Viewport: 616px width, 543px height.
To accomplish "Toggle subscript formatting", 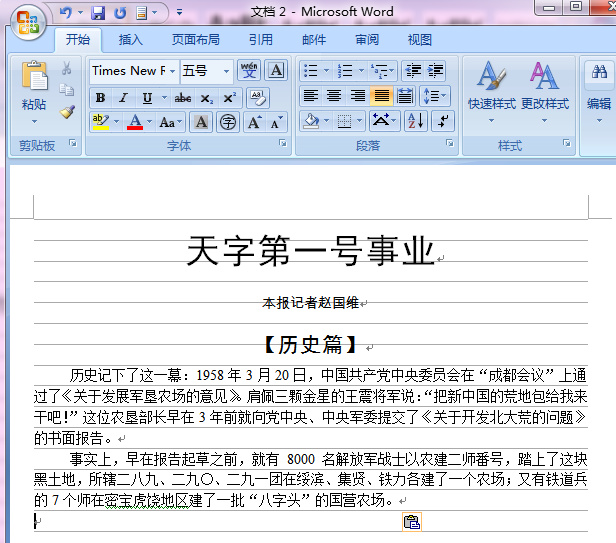I will point(207,97).
